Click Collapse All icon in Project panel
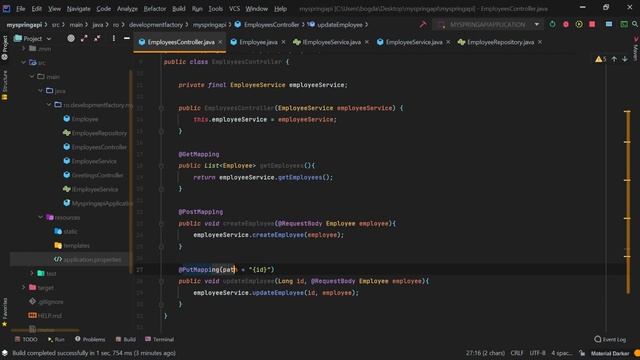 click(x=97, y=38)
